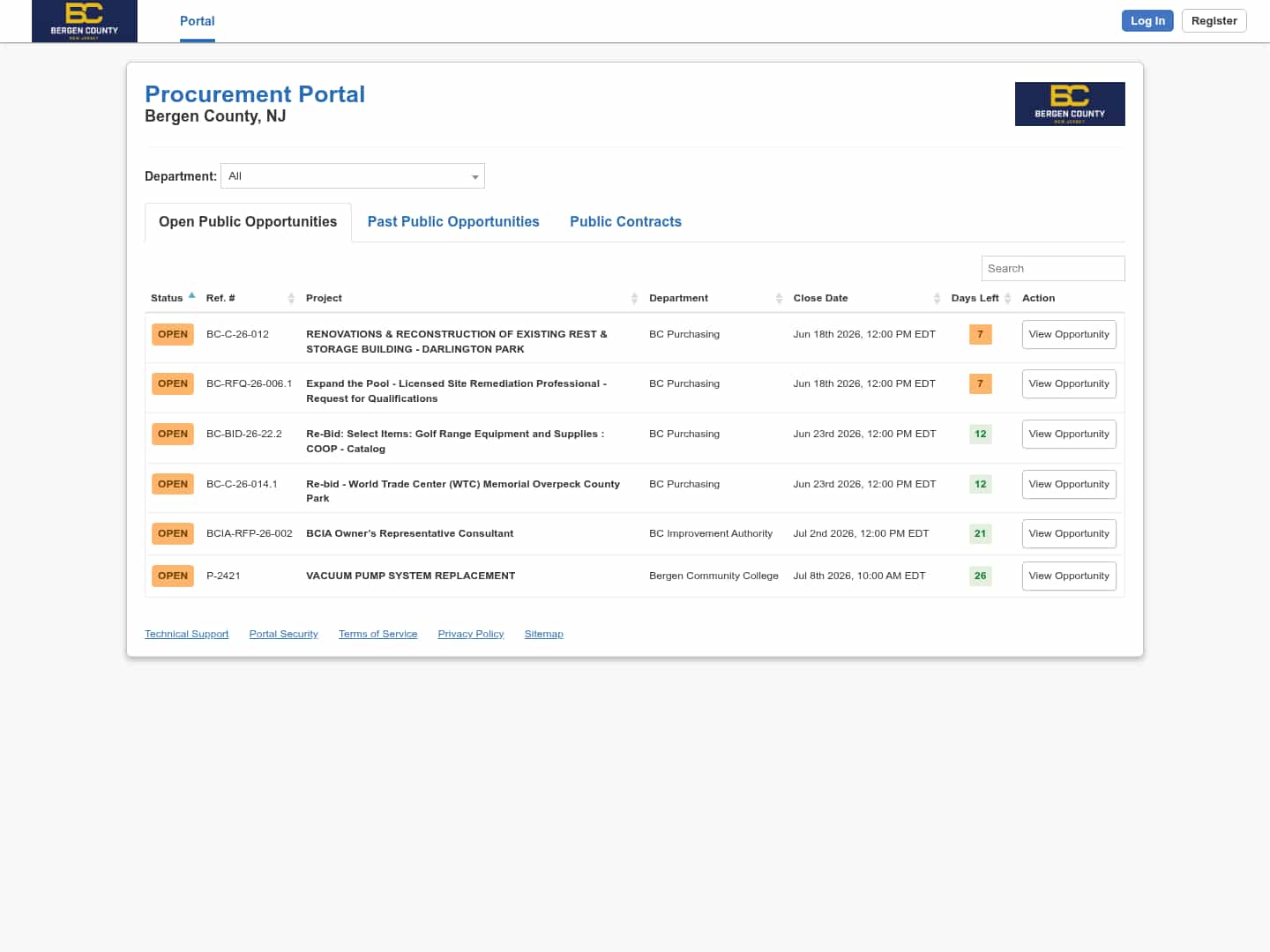1270x952 pixels.
Task: Open the Terms of Service link
Action: (377, 634)
